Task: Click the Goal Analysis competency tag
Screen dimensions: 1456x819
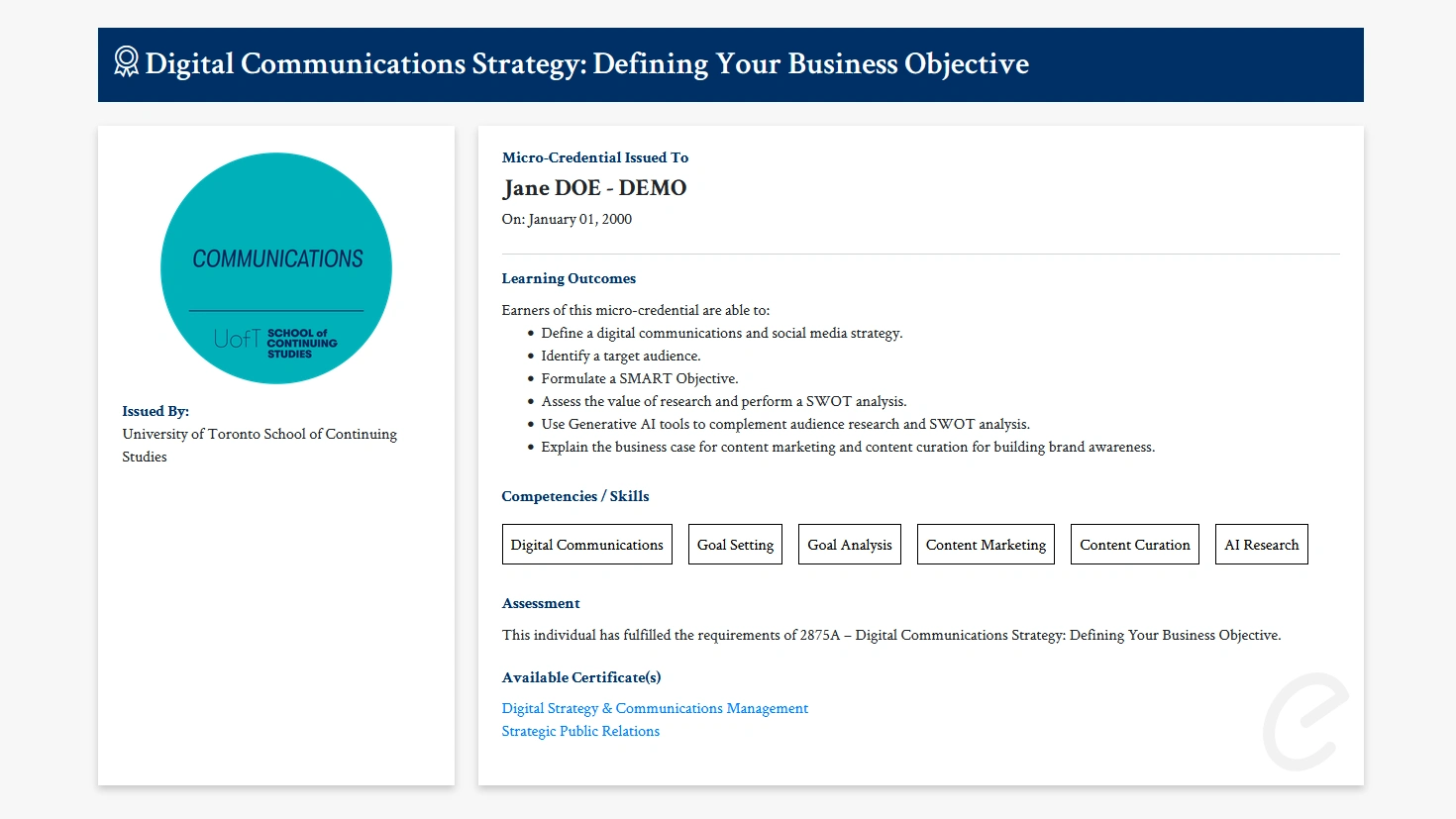Action: 849,545
